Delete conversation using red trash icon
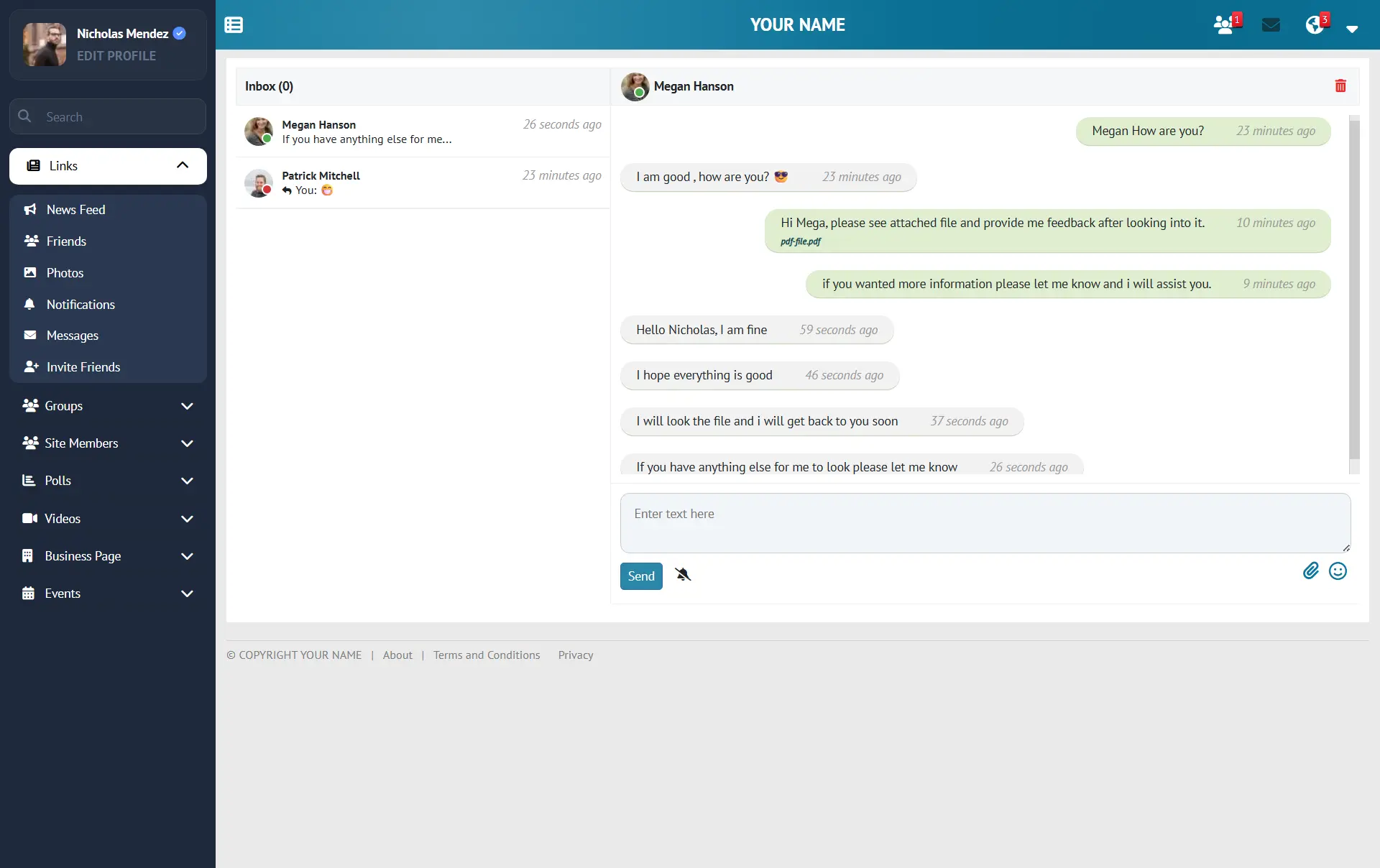This screenshot has width=1380, height=868. (1340, 86)
